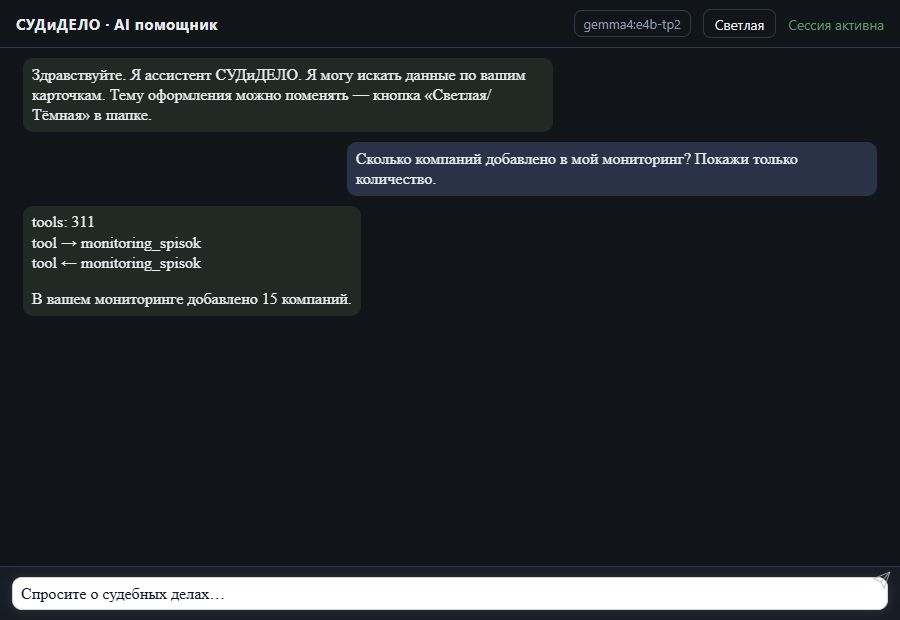Open the gemma4:e4b-tp2 model selector

632,25
